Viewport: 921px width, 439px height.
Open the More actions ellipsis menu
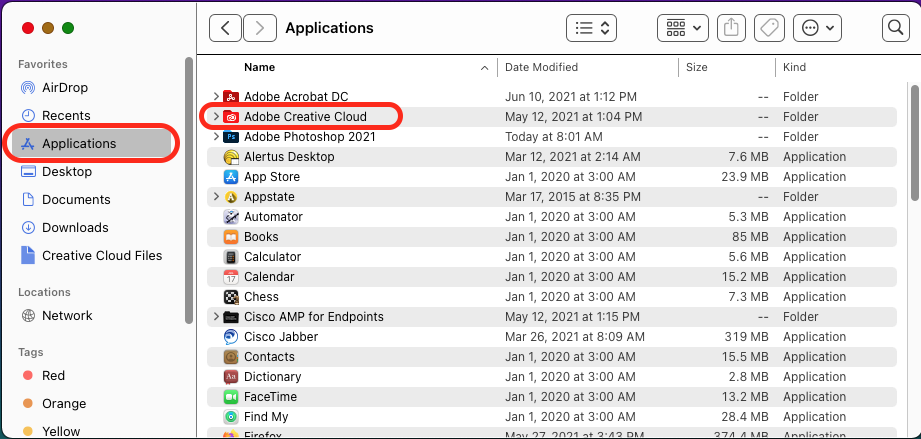(817, 28)
